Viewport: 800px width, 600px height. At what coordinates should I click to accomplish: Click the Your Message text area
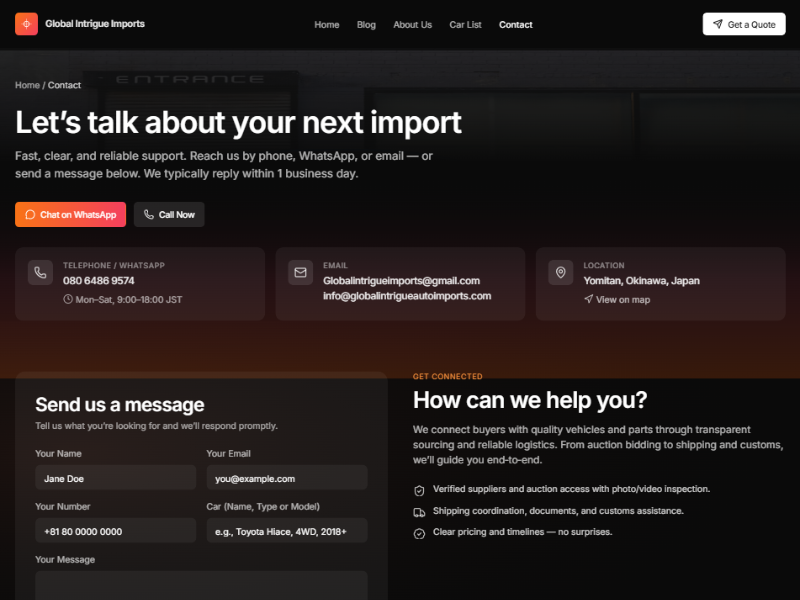(200, 588)
